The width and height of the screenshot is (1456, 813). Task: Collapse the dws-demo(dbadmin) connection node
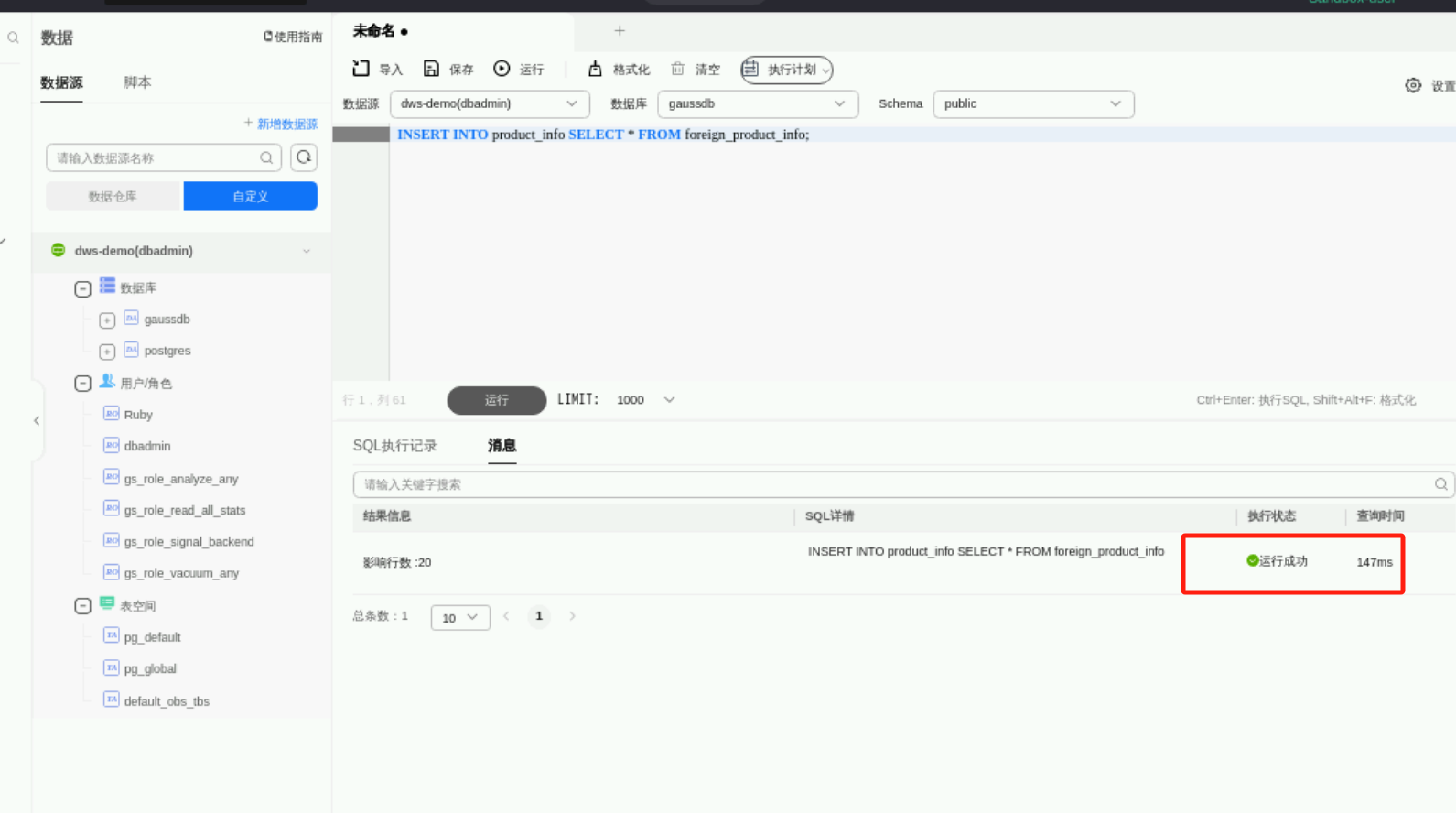pos(307,251)
